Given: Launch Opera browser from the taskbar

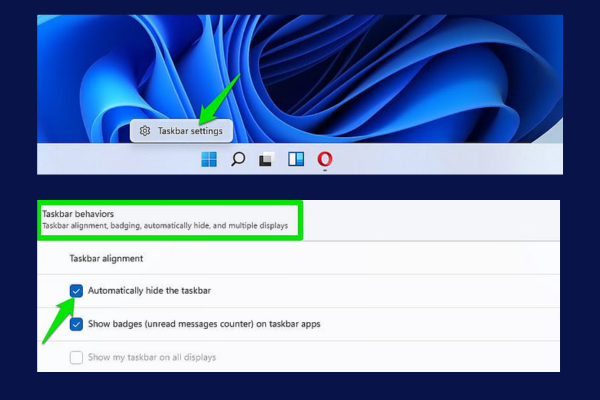Looking at the screenshot, I should coord(324,159).
